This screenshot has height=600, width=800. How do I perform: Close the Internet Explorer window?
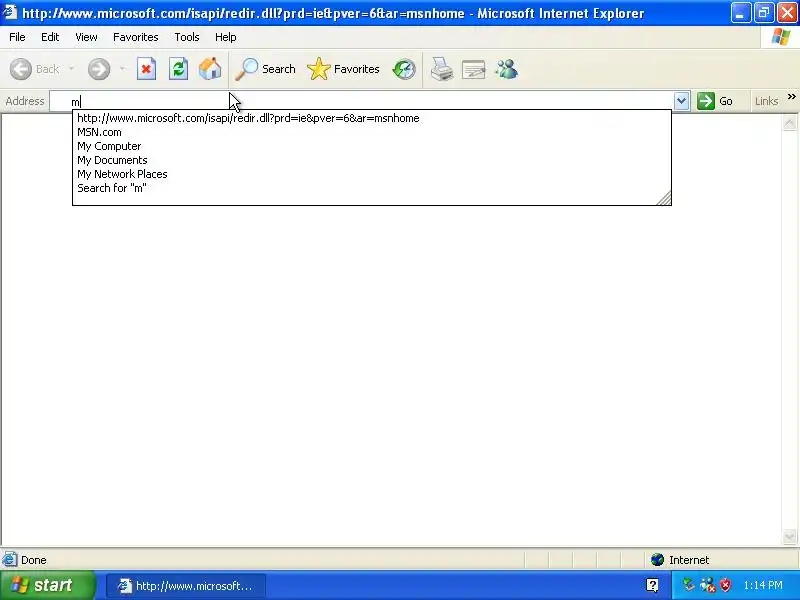coord(787,13)
